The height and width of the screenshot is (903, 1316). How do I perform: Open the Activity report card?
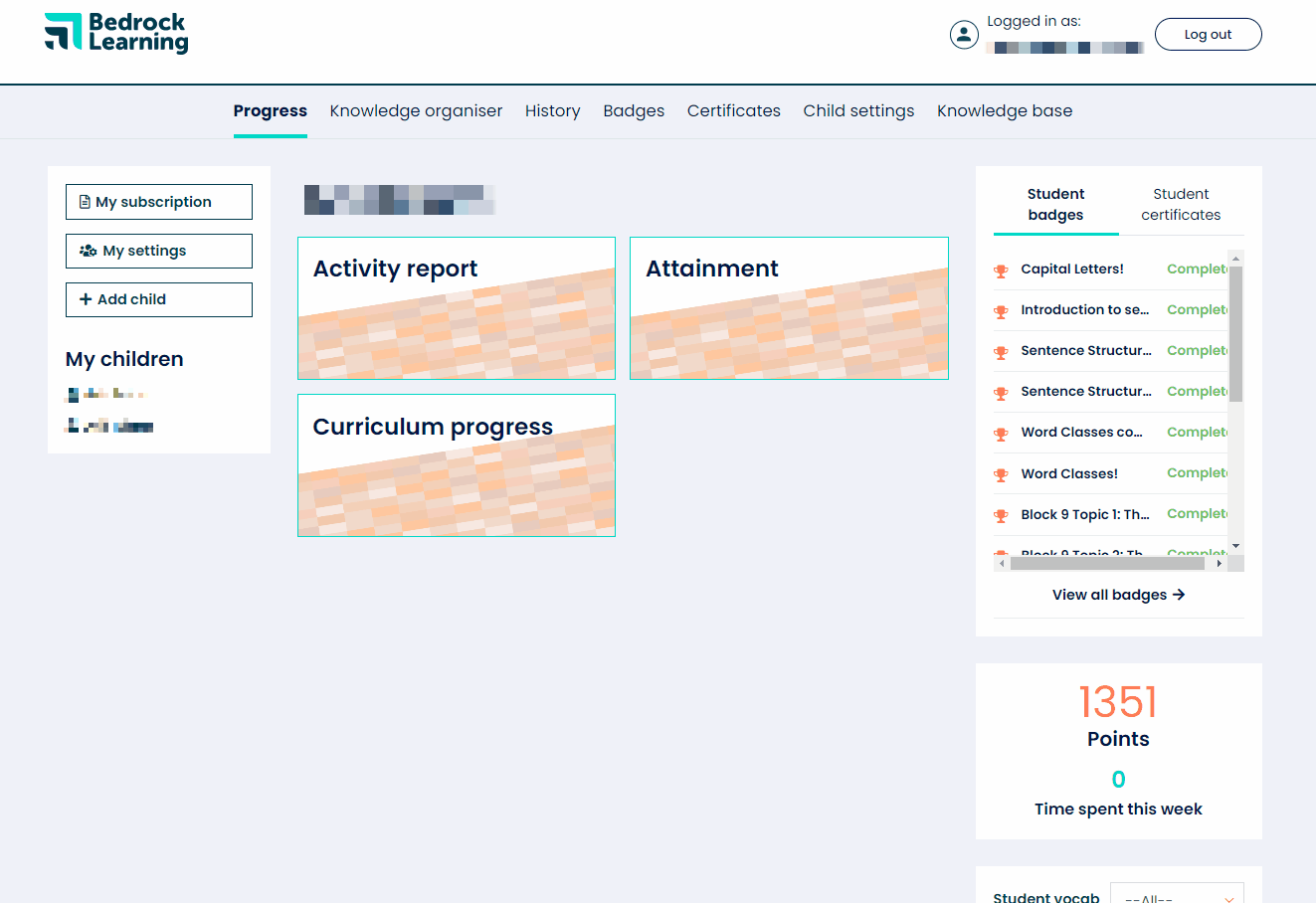tap(456, 308)
